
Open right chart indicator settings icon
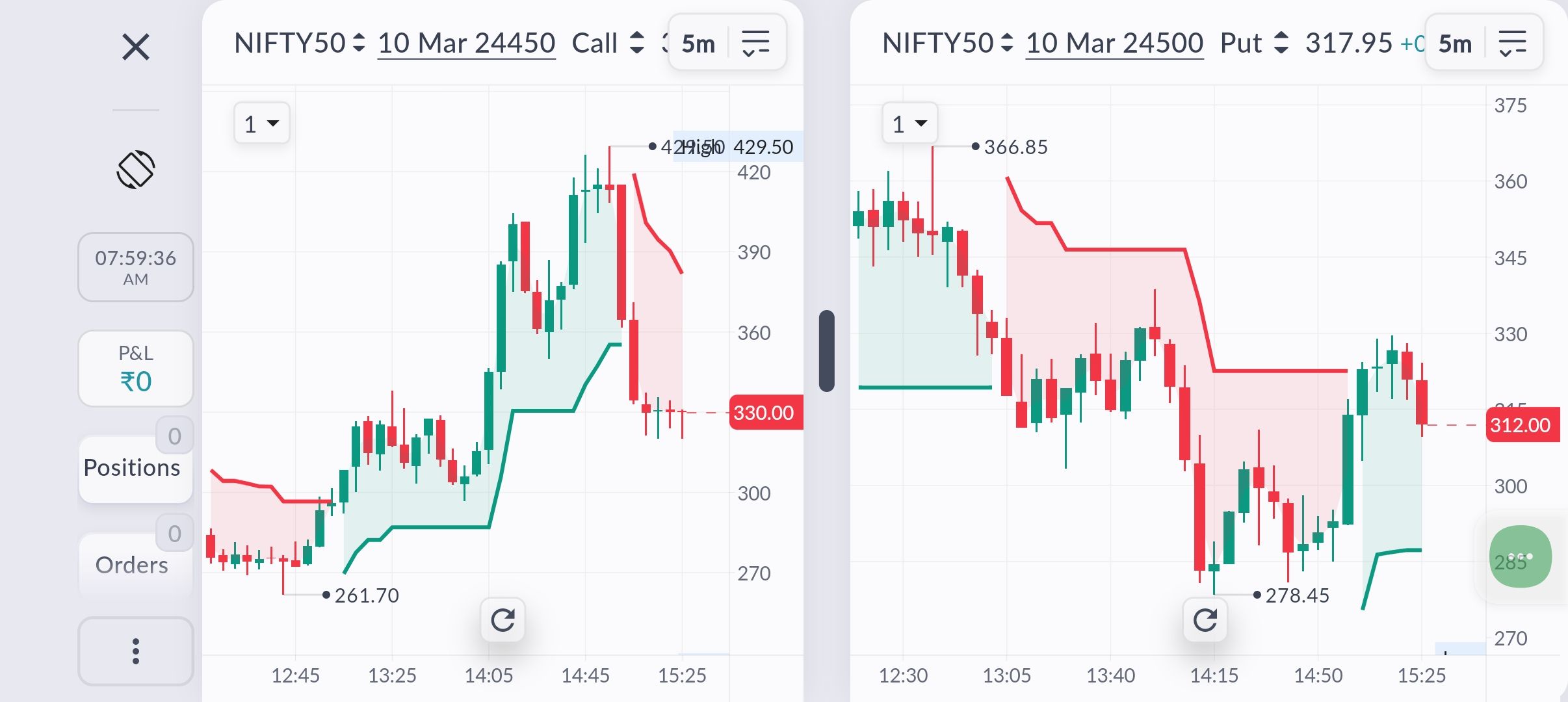point(1513,44)
